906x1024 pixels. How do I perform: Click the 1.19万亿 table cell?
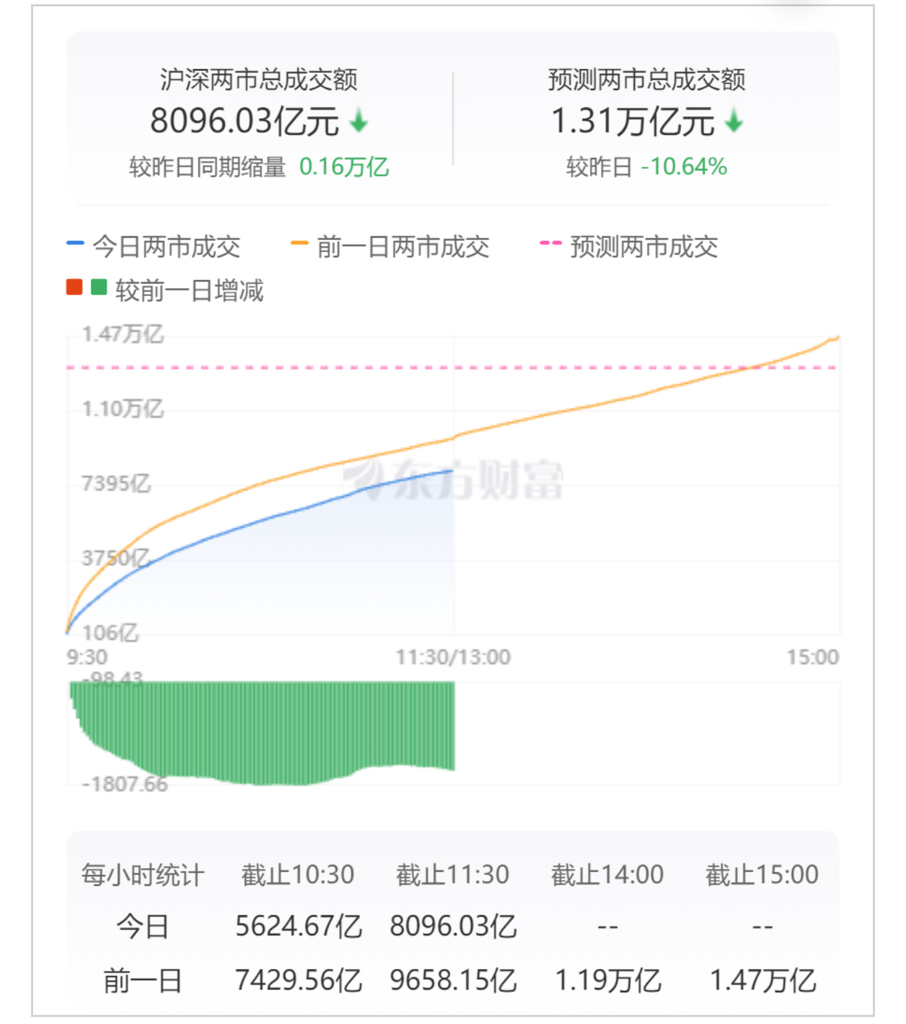point(608,981)
